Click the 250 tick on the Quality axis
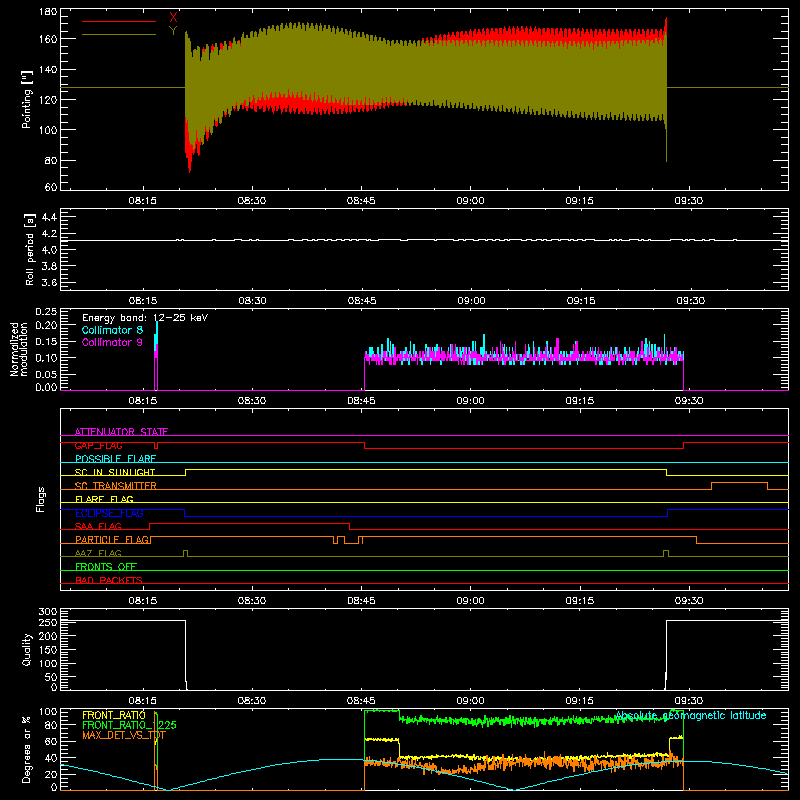800x800 pixels. [x=48, y=622]
